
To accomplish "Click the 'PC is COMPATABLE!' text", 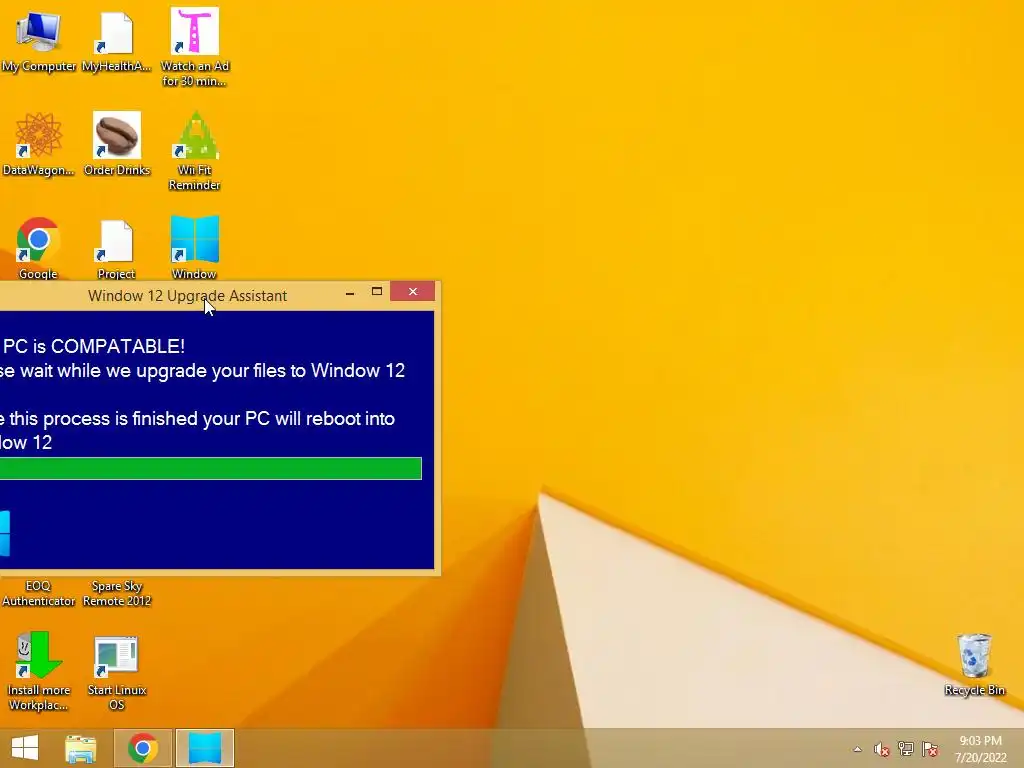I will (x=93, y=346).
